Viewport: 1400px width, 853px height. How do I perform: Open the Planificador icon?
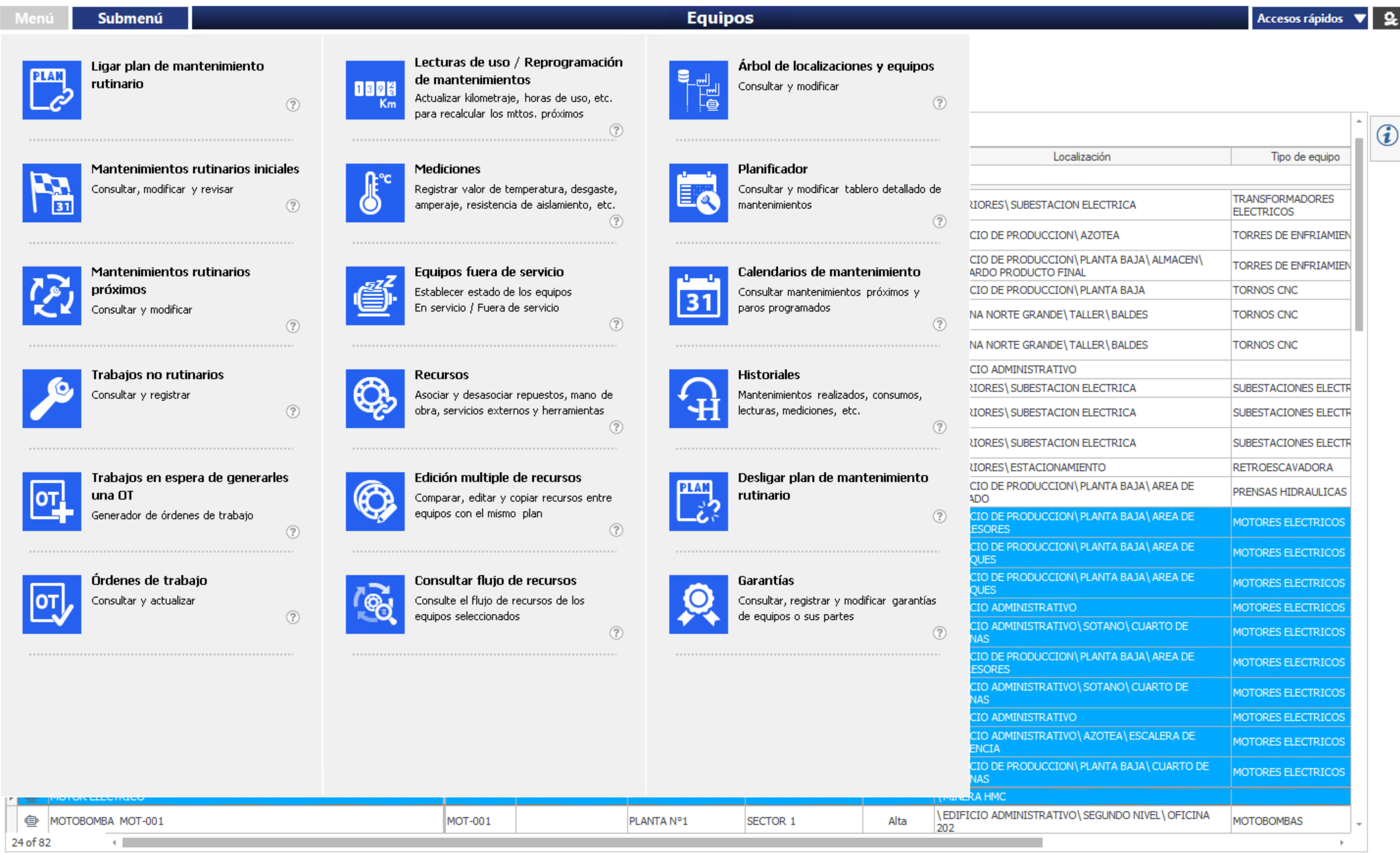pos(698,193)
